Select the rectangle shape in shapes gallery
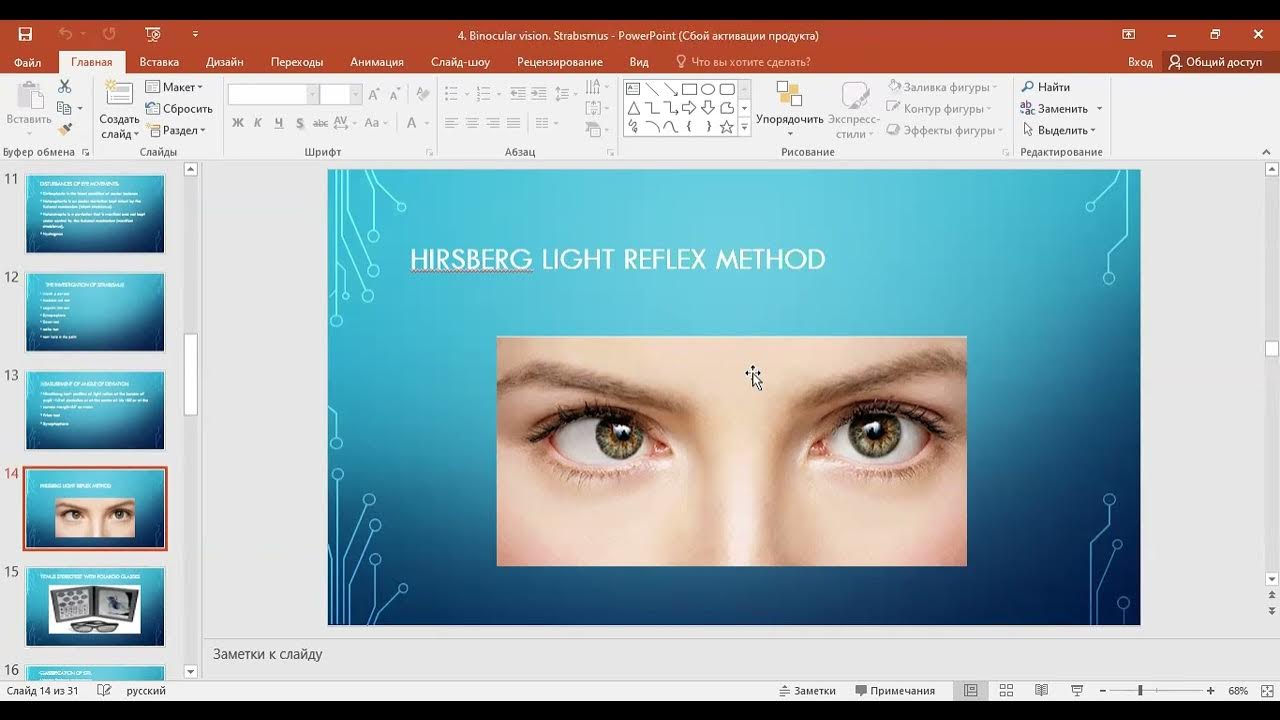1280x720 pixels. click(689, 89)
